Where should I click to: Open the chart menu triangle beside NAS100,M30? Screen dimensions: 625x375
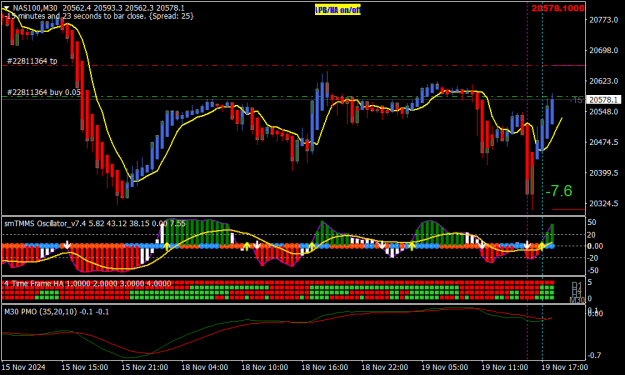[x=6, y=8]
